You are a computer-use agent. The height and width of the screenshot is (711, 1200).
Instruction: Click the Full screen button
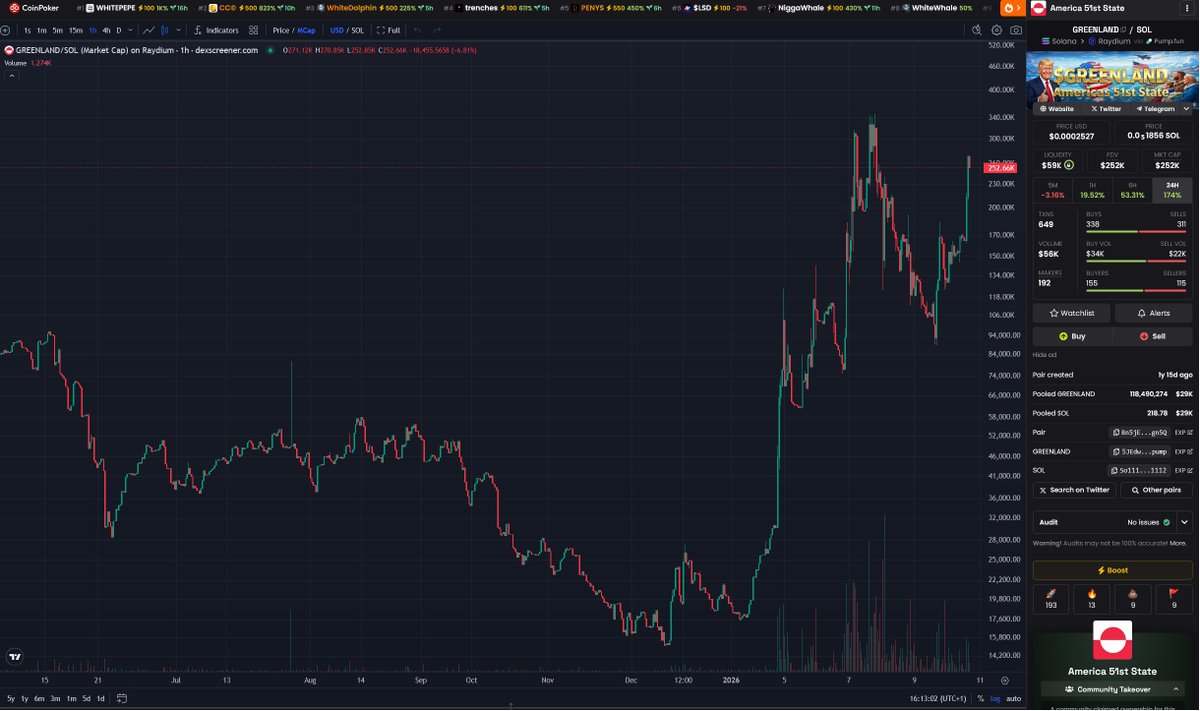pyautogui.click(x=389, y=30)
